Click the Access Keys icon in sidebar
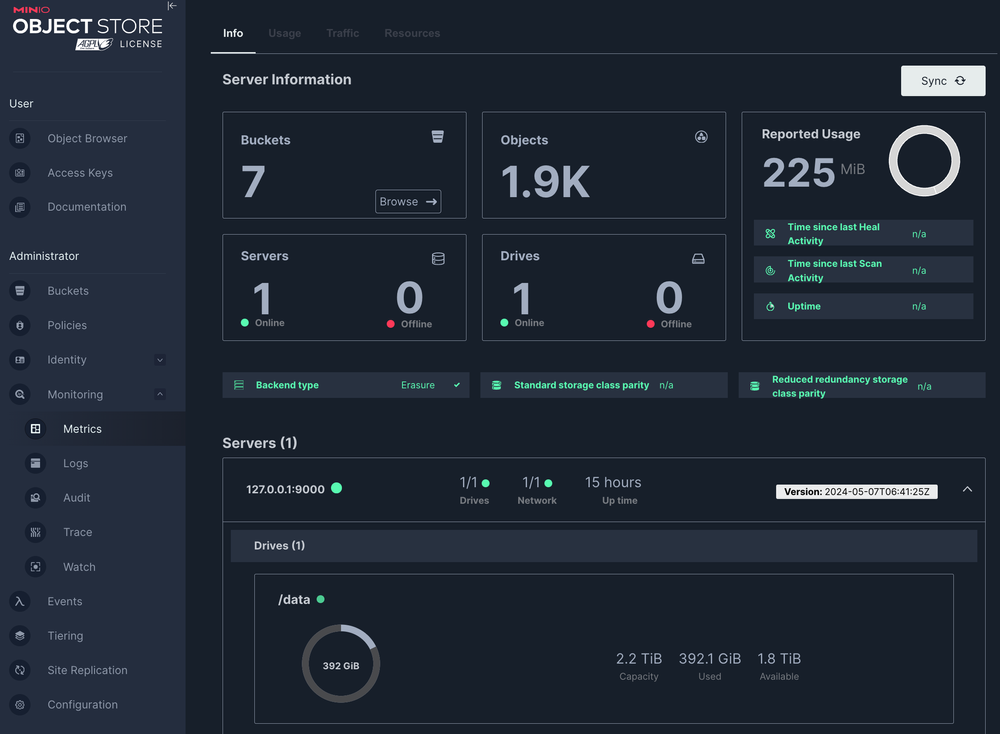 (19, 173)
